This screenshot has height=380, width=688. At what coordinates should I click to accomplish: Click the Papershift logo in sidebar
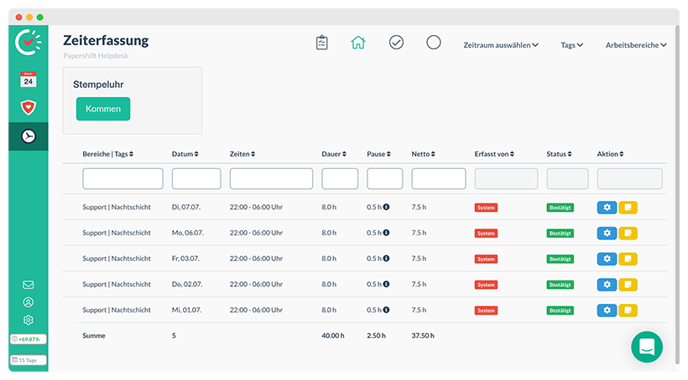tap(28, 42)
